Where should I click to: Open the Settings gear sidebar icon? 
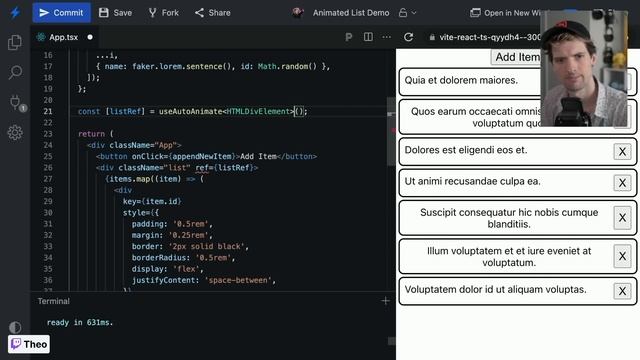point(15,133)
